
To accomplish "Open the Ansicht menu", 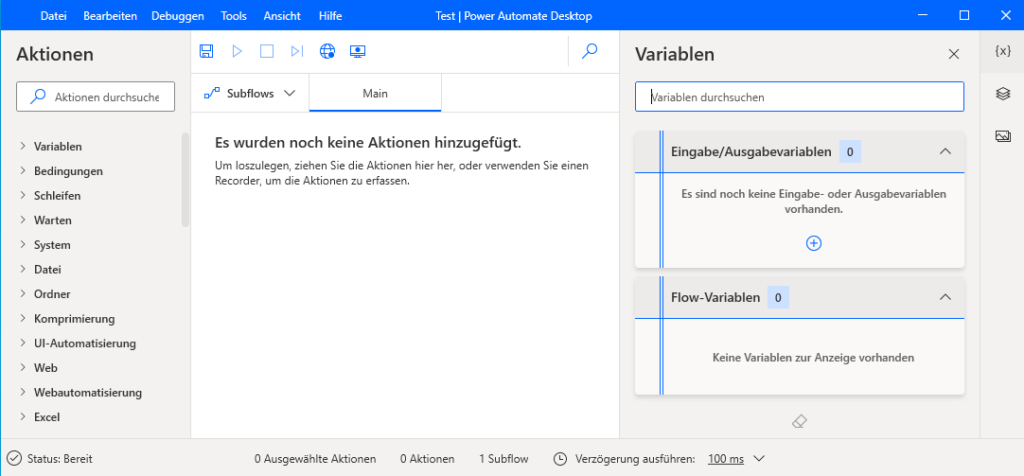I will pos(282,16).
